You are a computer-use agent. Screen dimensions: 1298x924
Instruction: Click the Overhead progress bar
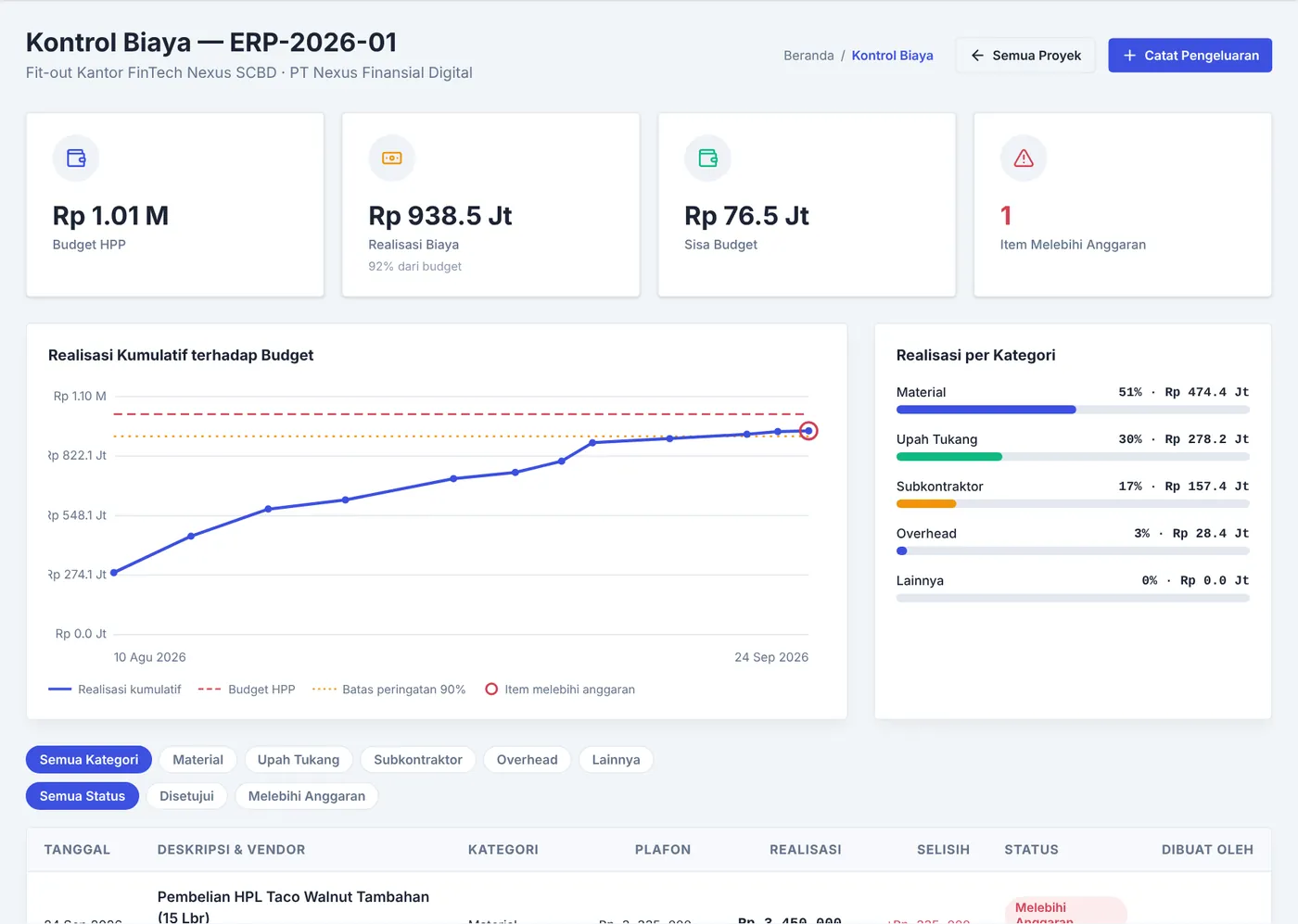[1073, 551]
